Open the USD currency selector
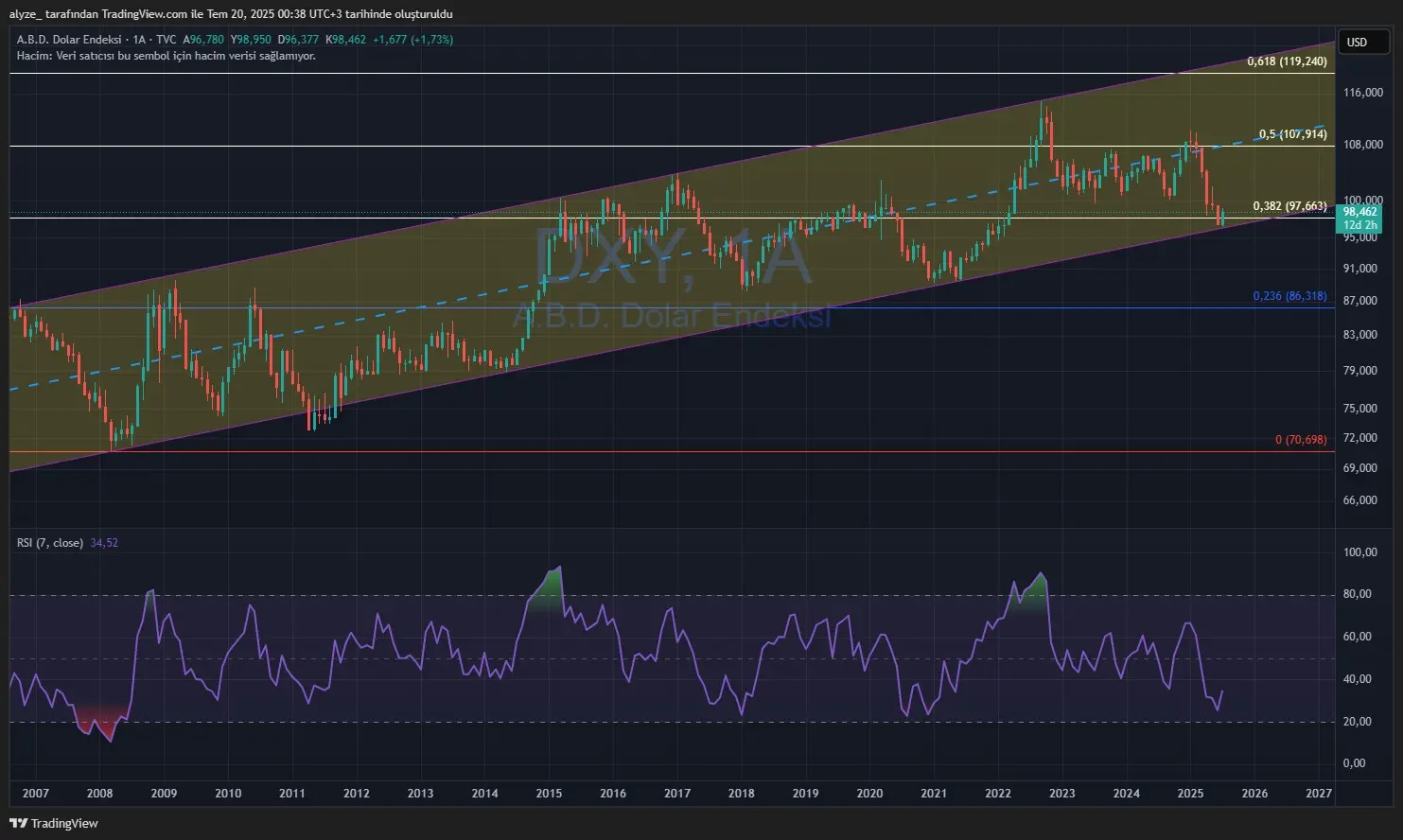The image size is (1403, 840). tap(1358, 43)
